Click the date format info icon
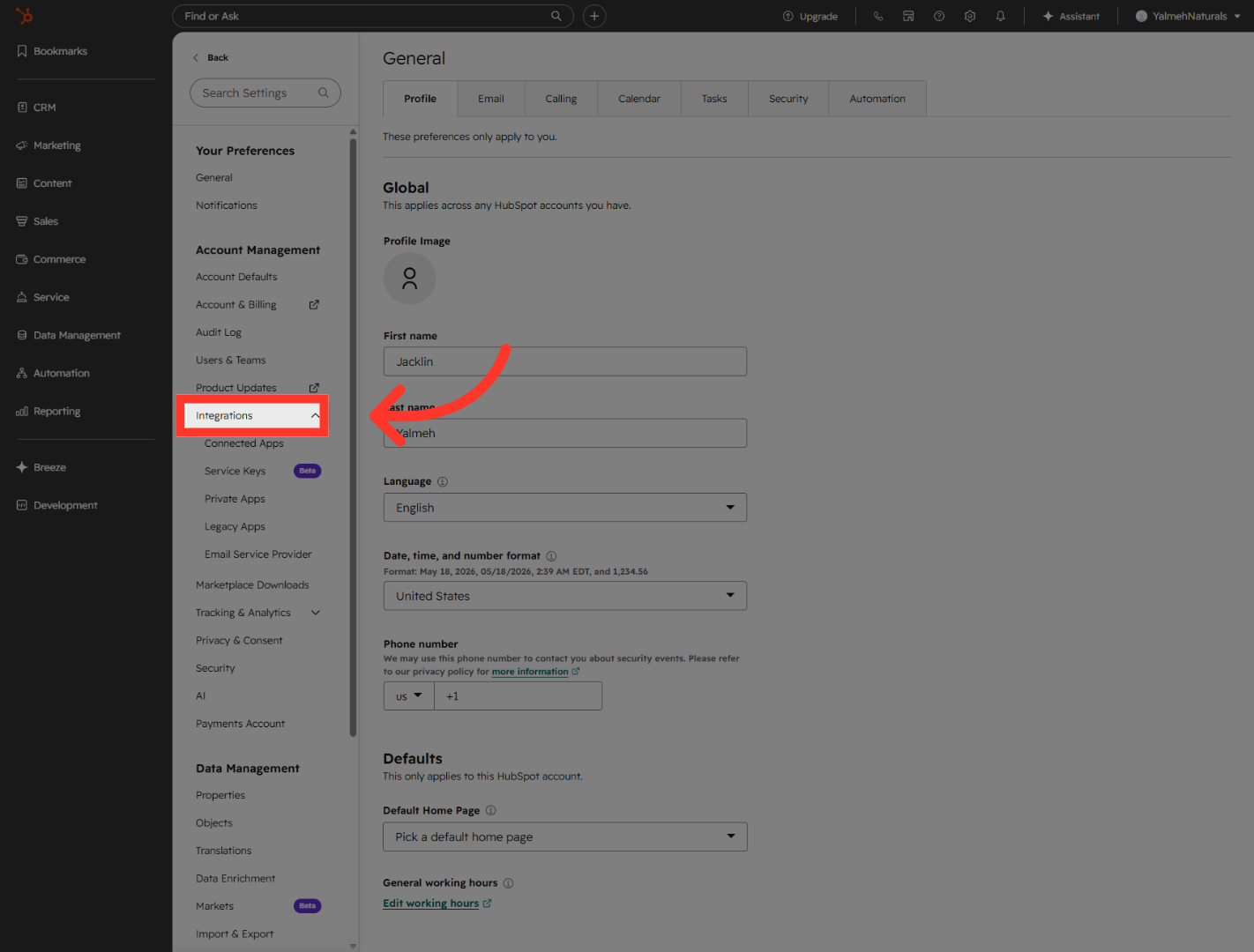 (551, 556)
